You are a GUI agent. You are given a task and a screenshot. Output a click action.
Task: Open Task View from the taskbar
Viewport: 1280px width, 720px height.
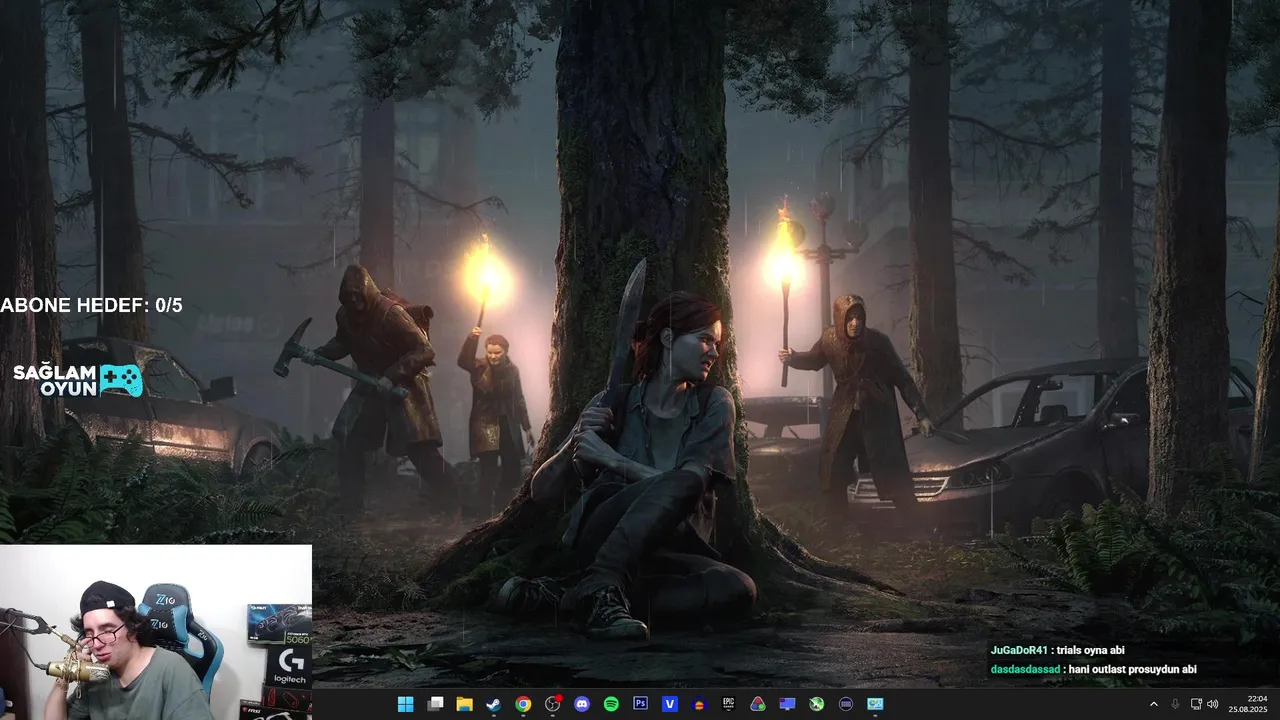435,704
